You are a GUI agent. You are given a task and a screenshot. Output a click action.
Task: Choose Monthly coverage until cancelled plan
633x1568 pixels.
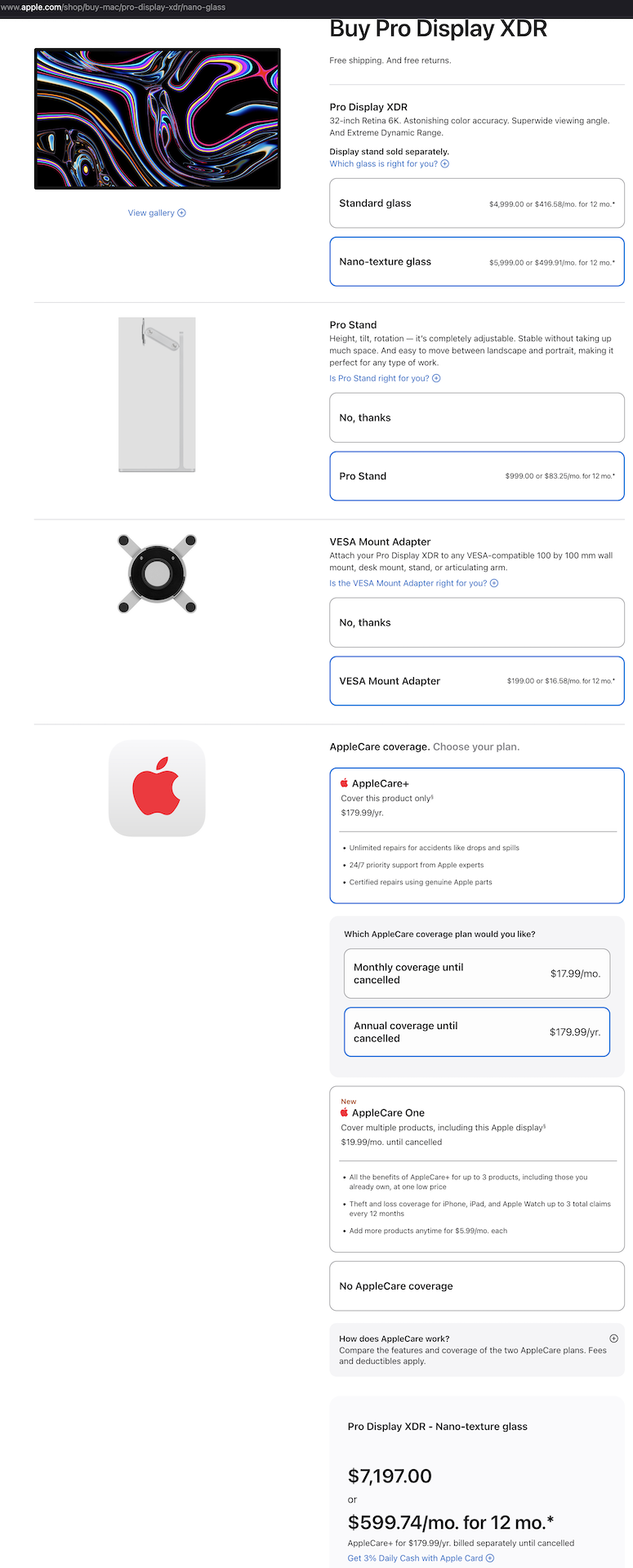point(477,973)
